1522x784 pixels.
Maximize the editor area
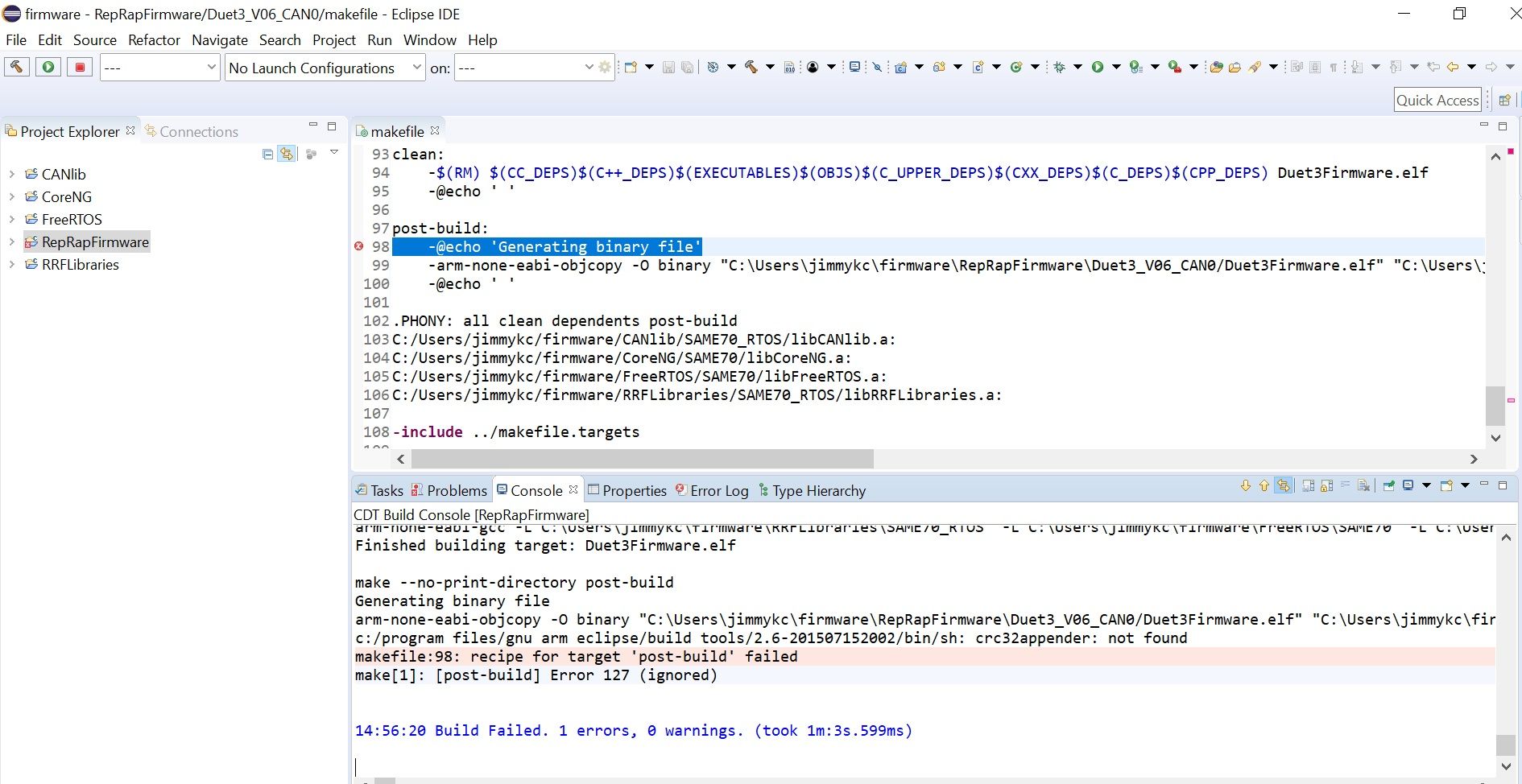pyautogui.click(x=1503, y=126)
